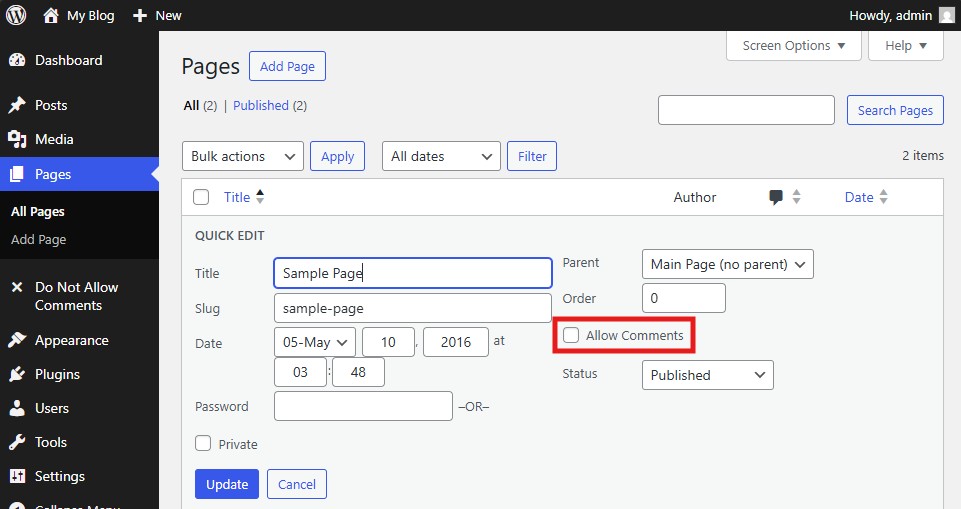The height and width of the screenshot is (509, 961).
Task: Open the month dropdown showing 05-May
Action: 315,342
